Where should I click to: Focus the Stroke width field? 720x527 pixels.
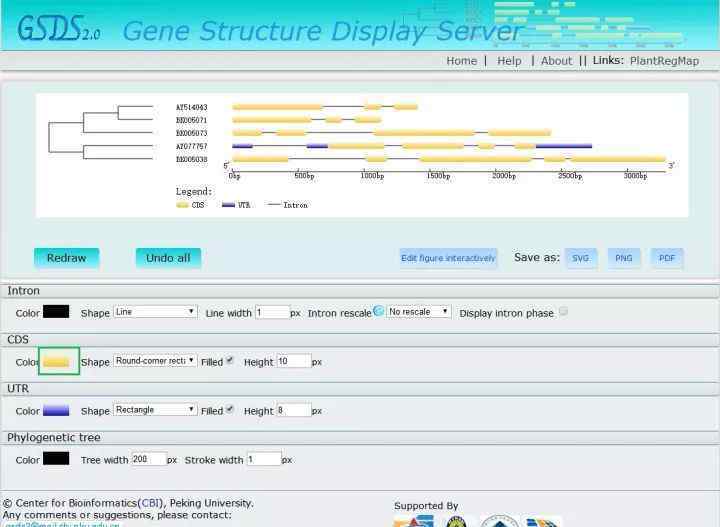pos(264,459)
